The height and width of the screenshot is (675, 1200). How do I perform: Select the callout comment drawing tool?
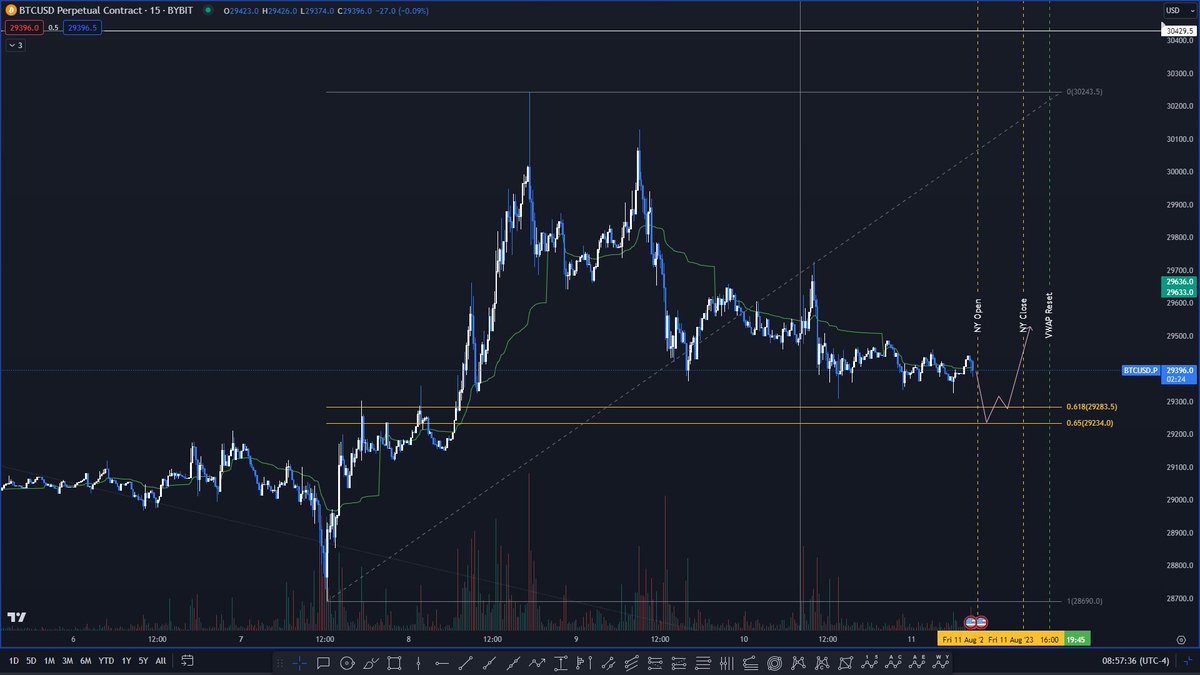pyautogui.click(x=323, y=662)
